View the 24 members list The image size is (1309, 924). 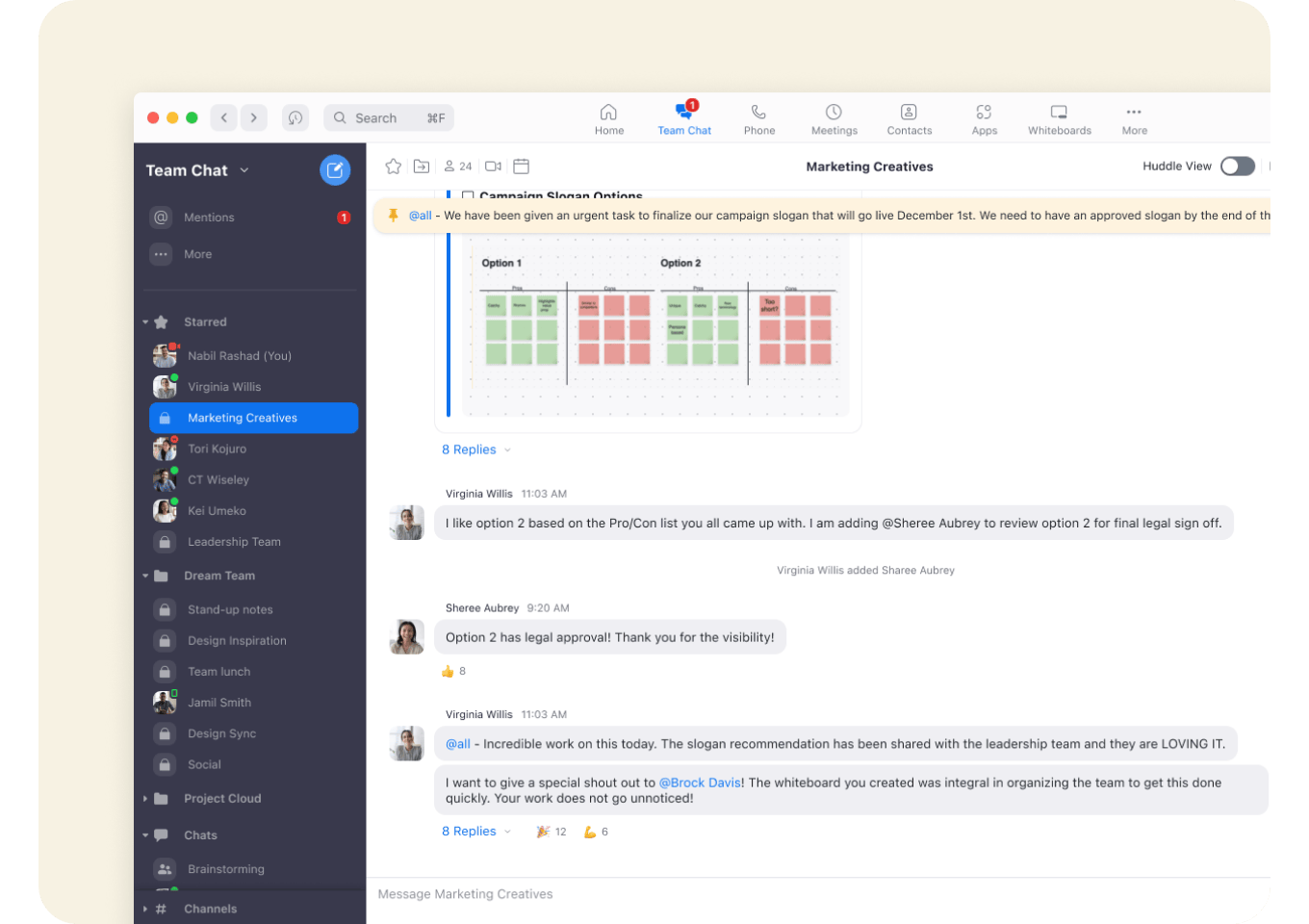[x=457, y=167]
